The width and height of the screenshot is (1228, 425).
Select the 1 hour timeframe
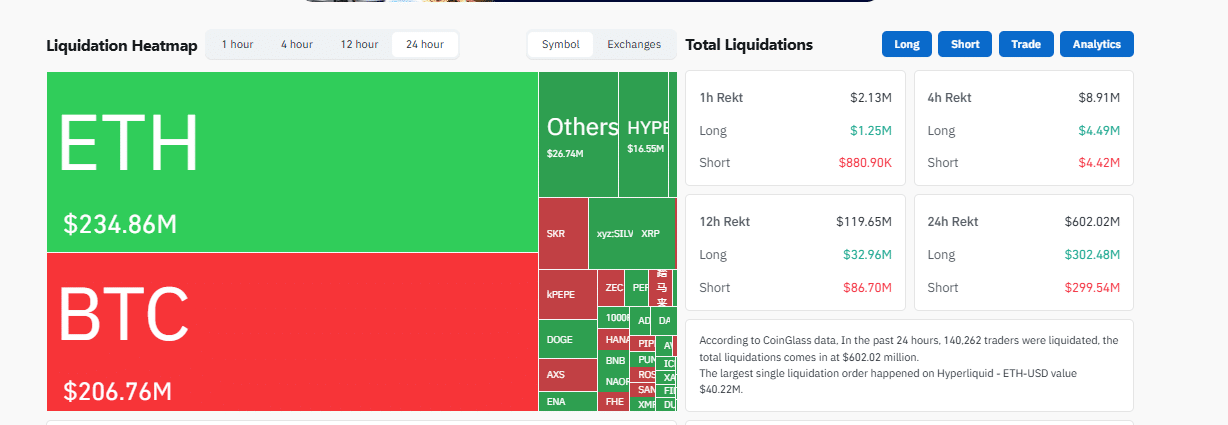coord(237,45)
